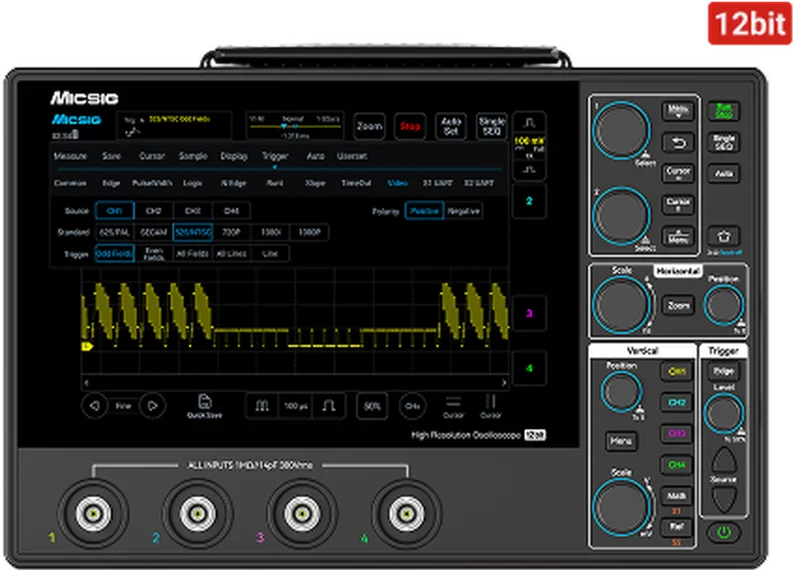Select the PulseWidth trigger type
This screenshot has width=800, height=570.
pyautogui.click(x=152, y=183)
